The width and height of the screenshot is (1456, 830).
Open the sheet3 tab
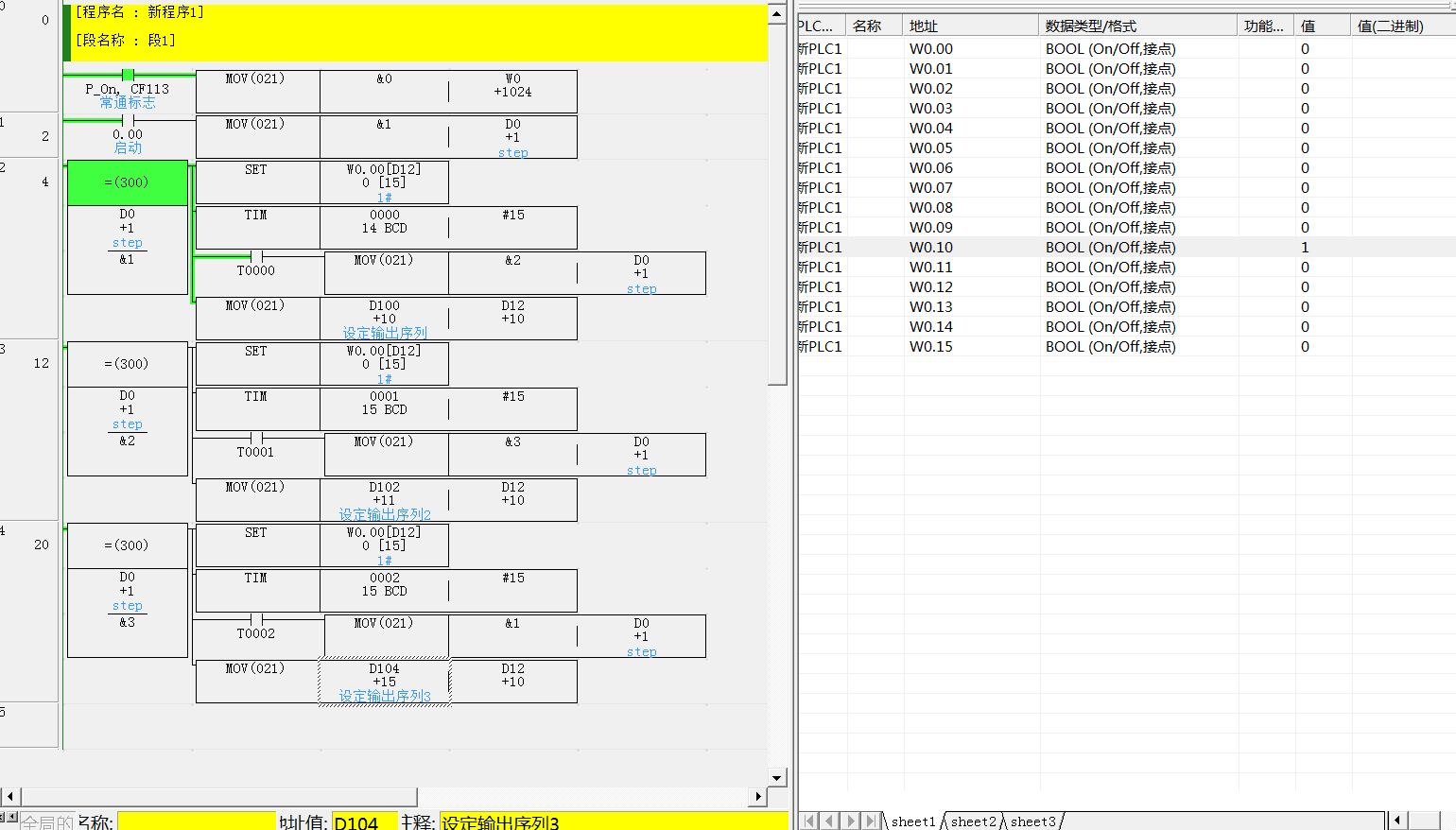point(1032,821)
